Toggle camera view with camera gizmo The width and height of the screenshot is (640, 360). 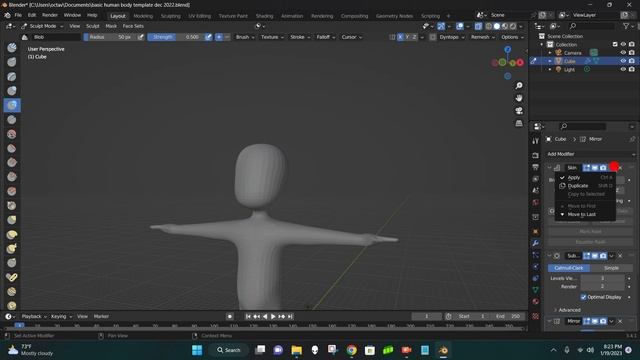pyautogui.click(x=519, y=111)
